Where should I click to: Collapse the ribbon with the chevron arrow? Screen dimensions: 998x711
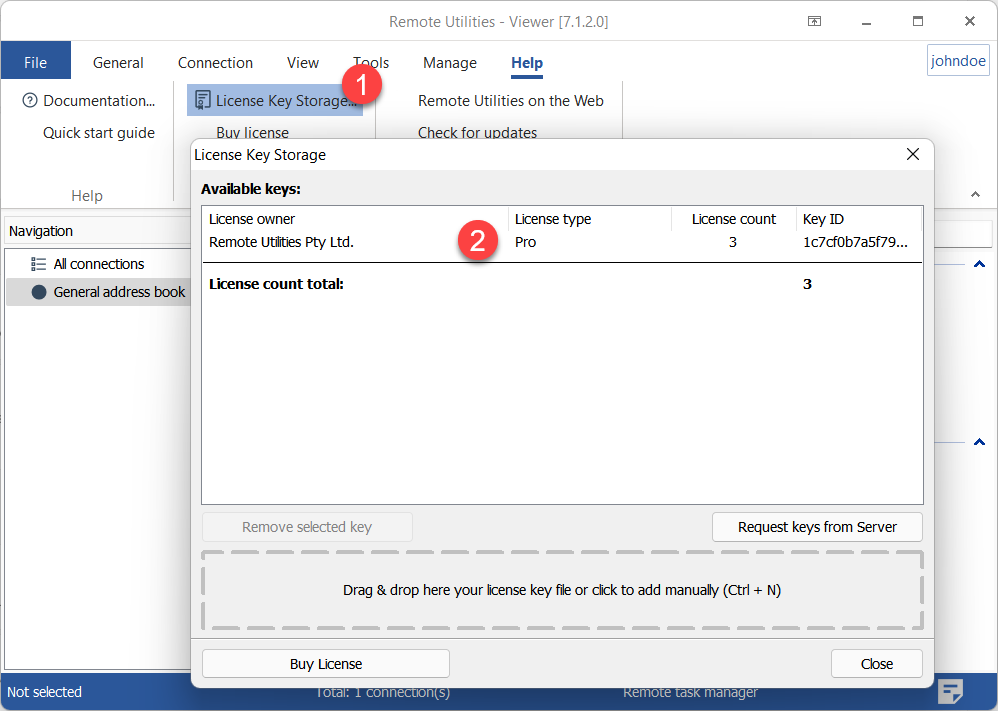point(975,194)
